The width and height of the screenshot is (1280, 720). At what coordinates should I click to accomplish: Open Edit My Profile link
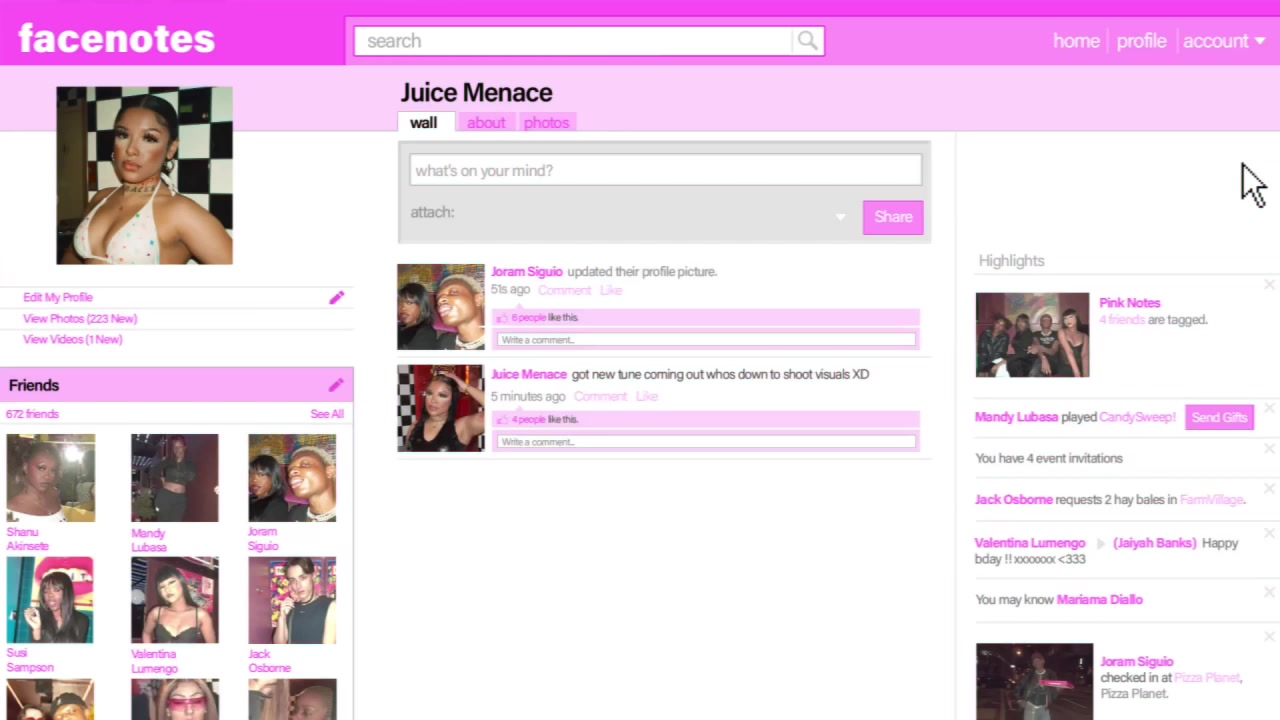[58, 297]
